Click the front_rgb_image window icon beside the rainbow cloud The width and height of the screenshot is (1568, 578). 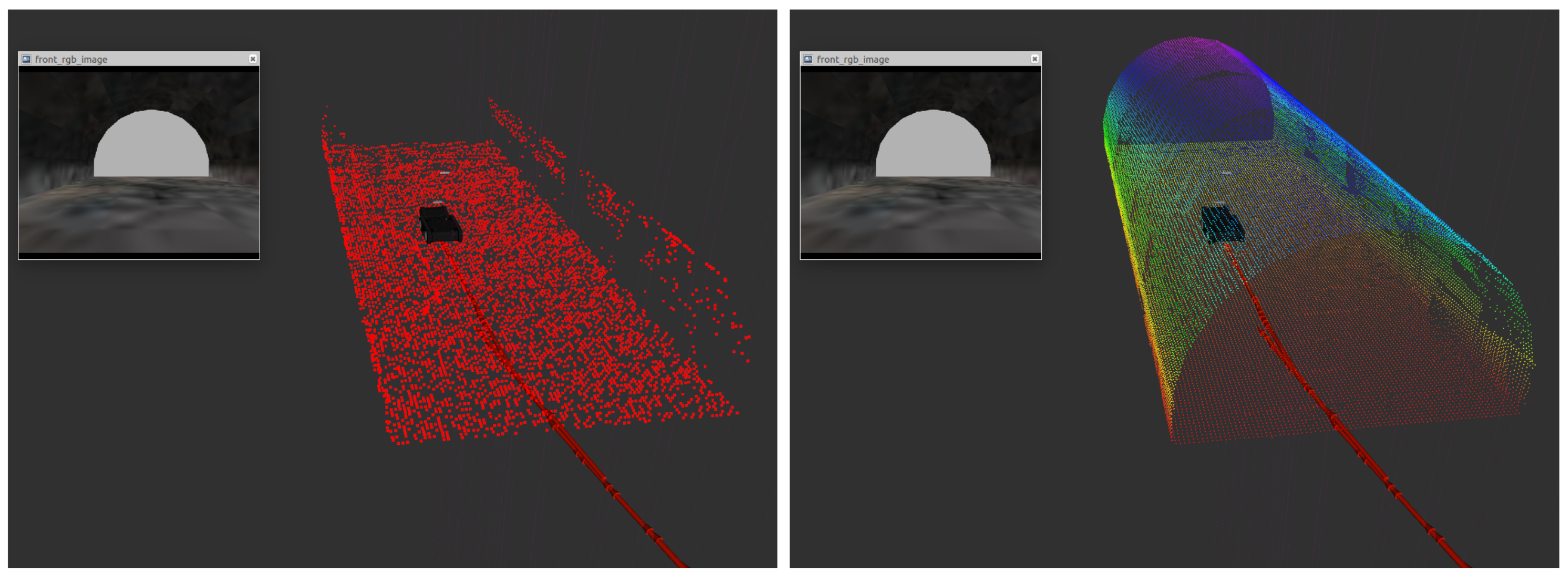[808, 59]
